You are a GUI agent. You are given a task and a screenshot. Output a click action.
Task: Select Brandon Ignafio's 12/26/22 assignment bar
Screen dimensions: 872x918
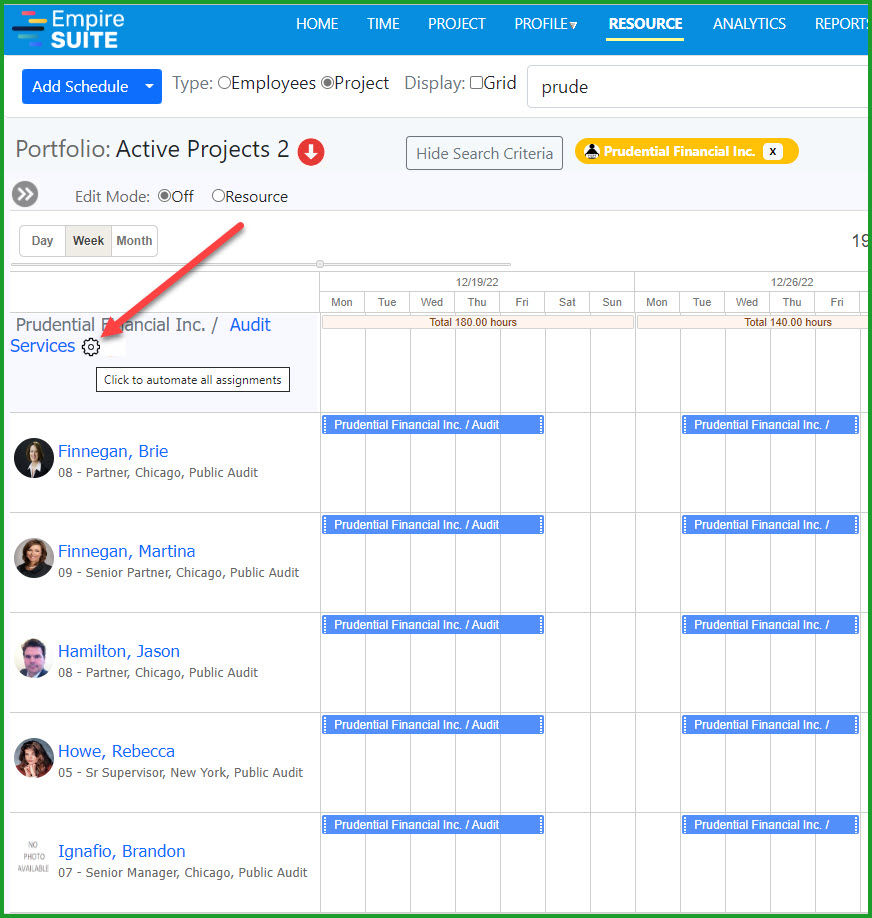click(x=771, y=825)
